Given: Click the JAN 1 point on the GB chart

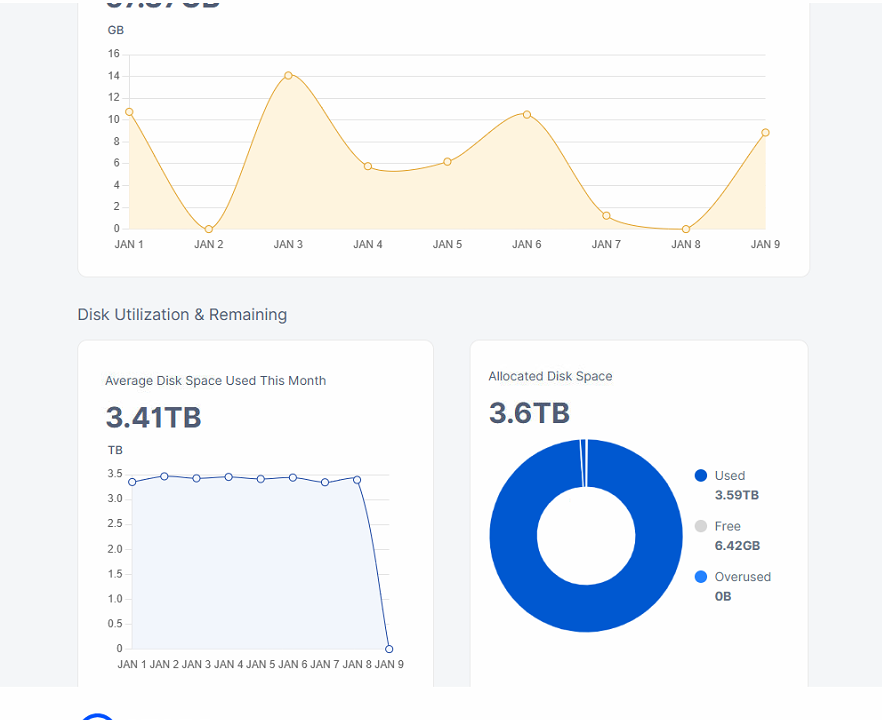Looking at the screenshot, I should [x=129, y=111].
